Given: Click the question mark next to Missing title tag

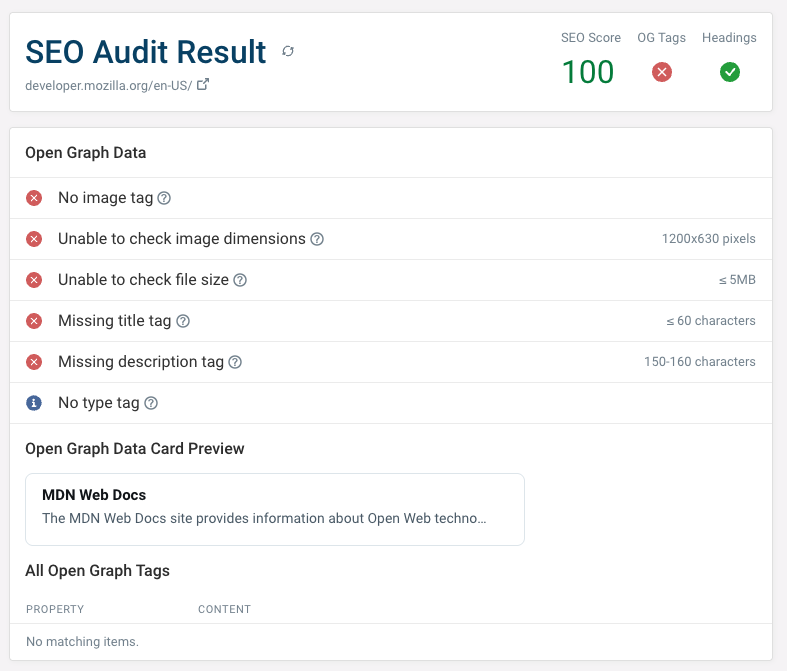Looking at the screenshot, I should click(x=183, y=321).
